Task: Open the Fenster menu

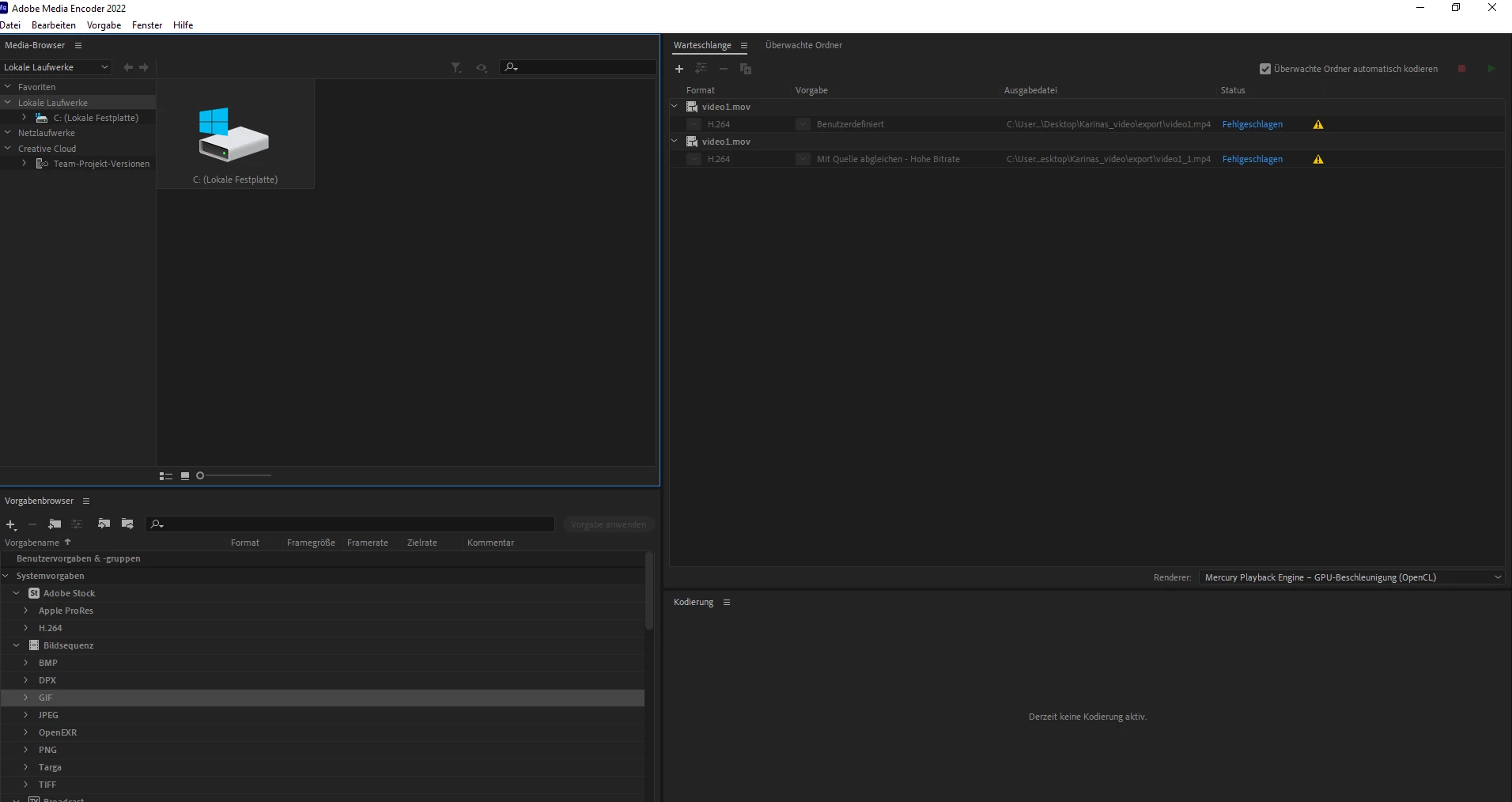Action: pyautogui.click(x=147, y=25)
